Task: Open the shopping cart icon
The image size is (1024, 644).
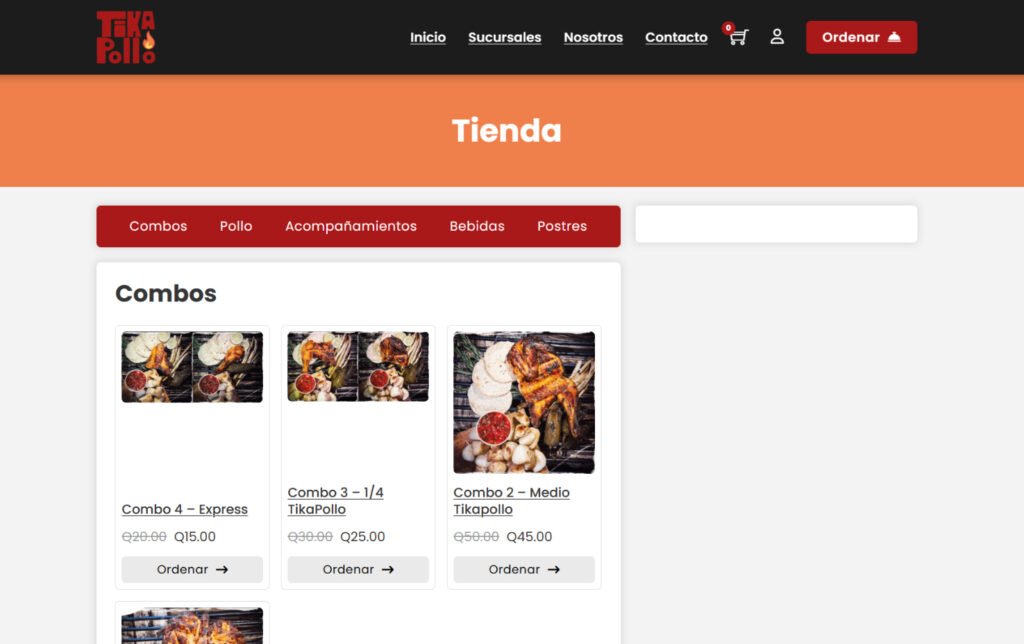Action: point(738,37)
